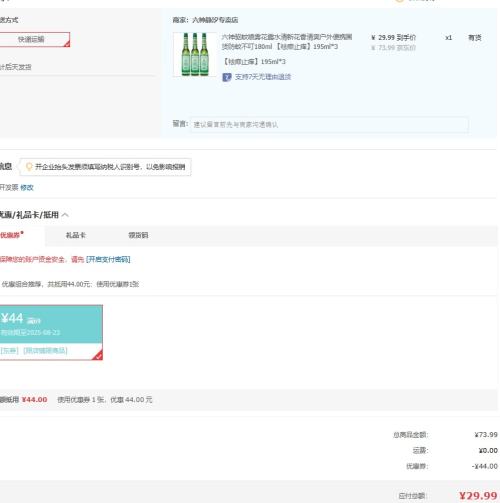Focus the 留言 message input field
This screenshot has width=500, height=503.
pos(329,124)
